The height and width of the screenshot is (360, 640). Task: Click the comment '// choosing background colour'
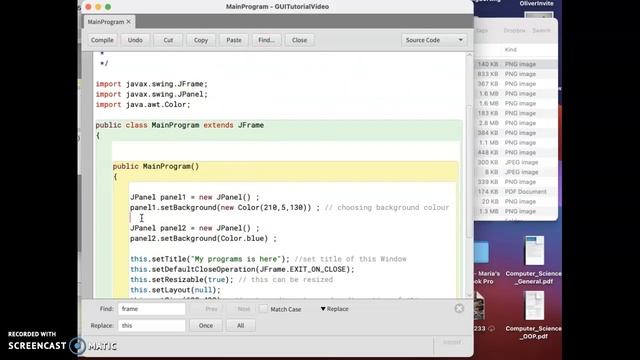click(x=387, y=207)
